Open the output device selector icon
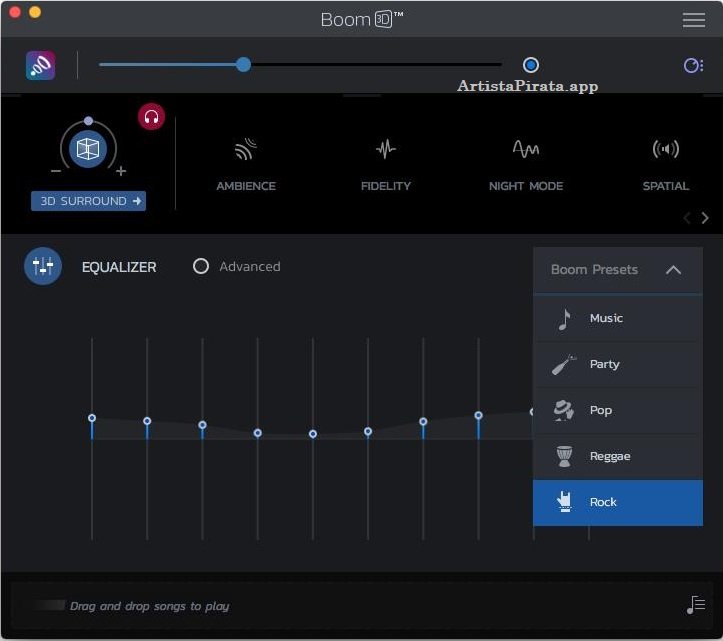 [693, 65]
